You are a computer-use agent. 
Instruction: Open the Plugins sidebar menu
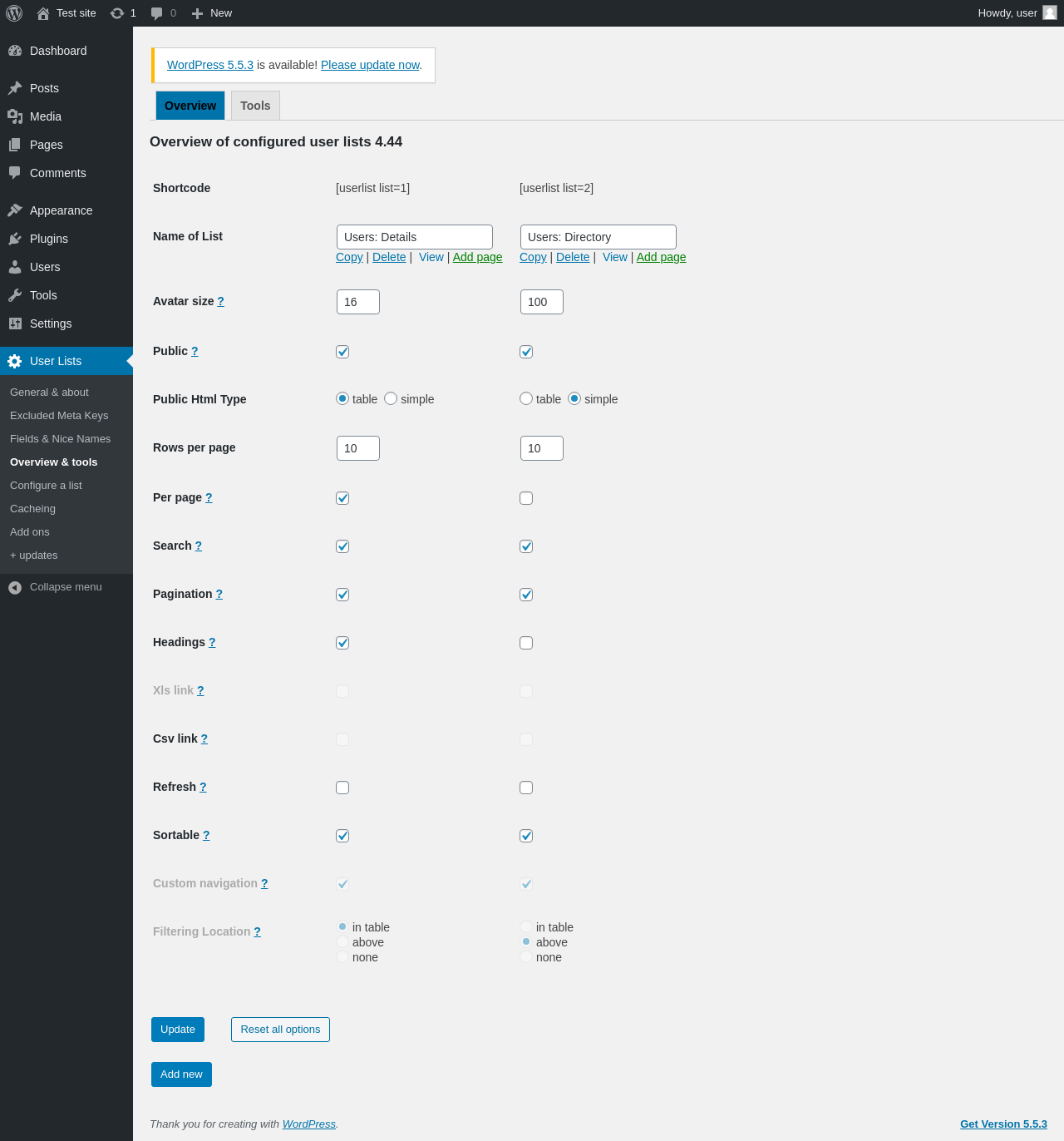point(49,239)
